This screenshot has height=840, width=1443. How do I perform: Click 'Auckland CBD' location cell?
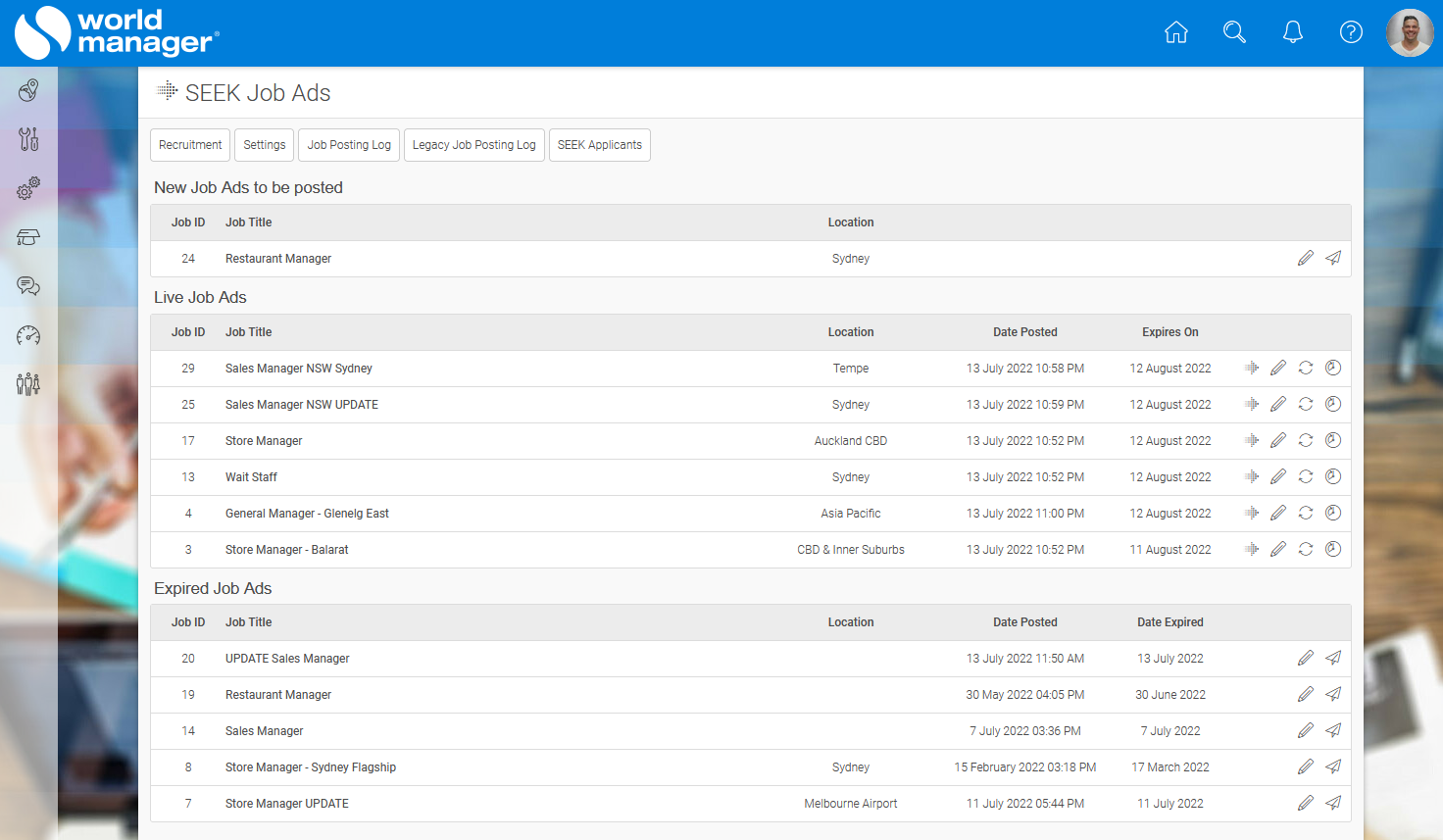(x=851, y=441)
